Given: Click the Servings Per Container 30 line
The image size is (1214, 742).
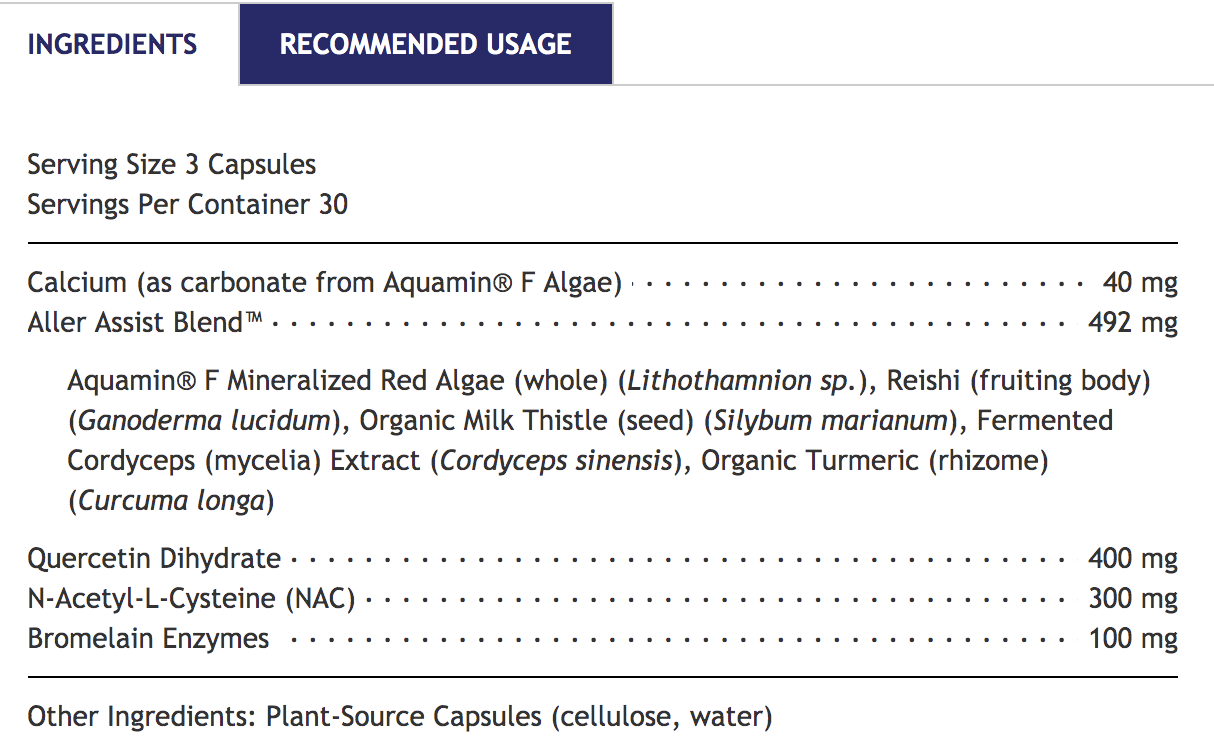Looking at the screenshot, I should 187,205.
